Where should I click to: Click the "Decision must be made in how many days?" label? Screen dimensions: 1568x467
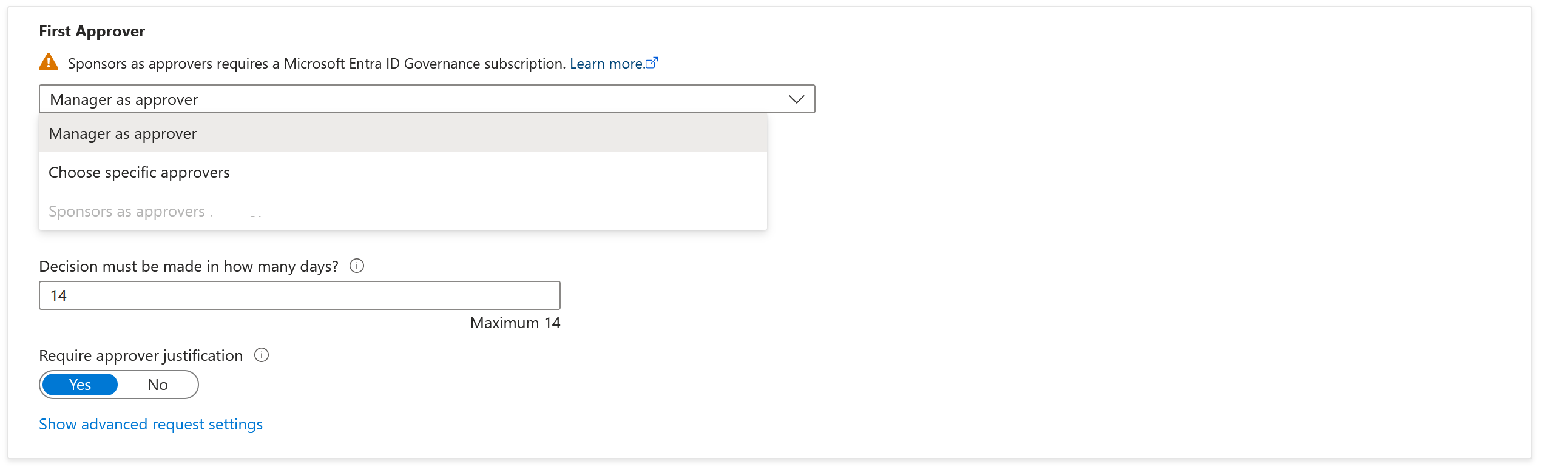(189, 266)
